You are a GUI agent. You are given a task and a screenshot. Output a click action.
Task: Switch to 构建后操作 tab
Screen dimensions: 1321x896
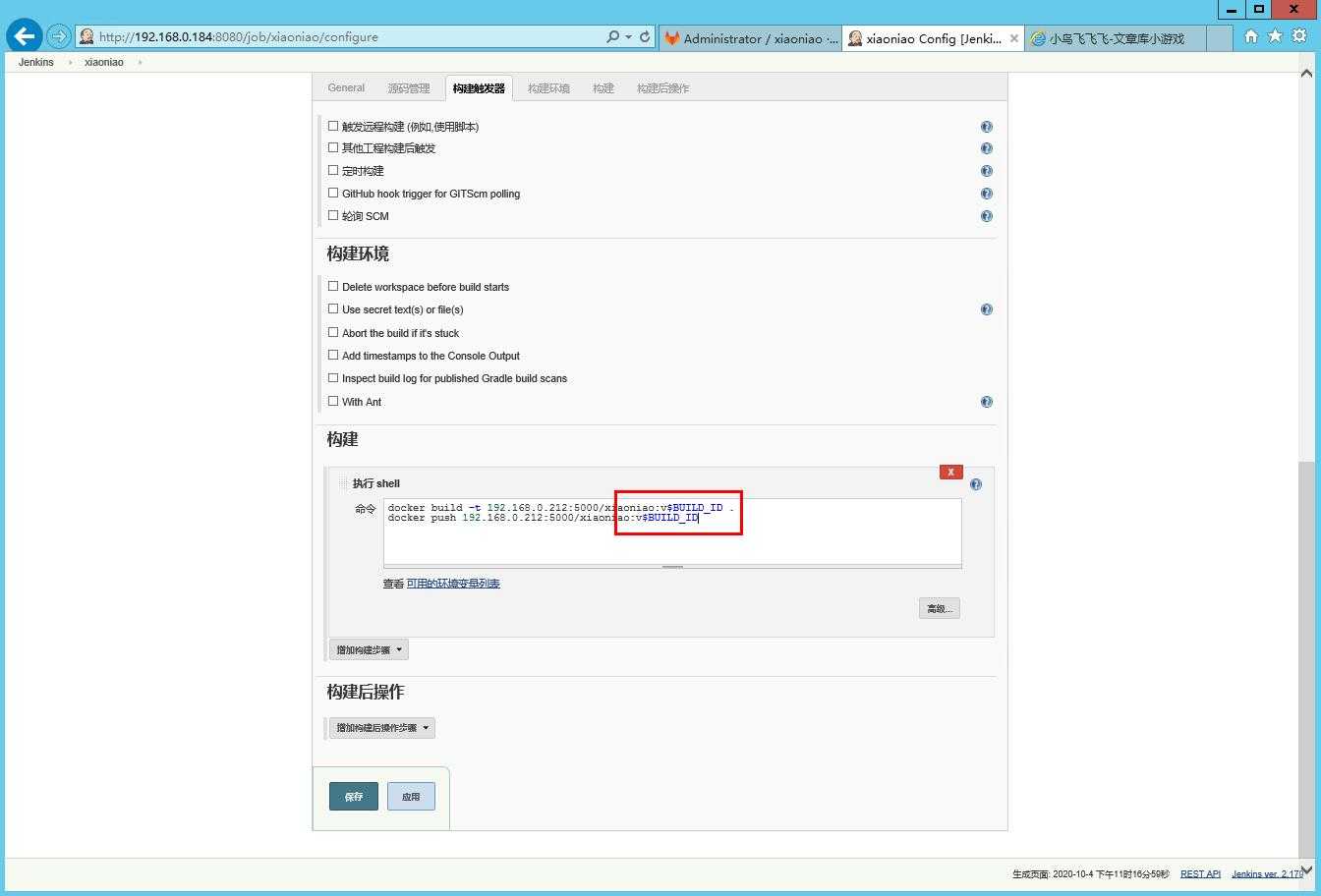662,88
